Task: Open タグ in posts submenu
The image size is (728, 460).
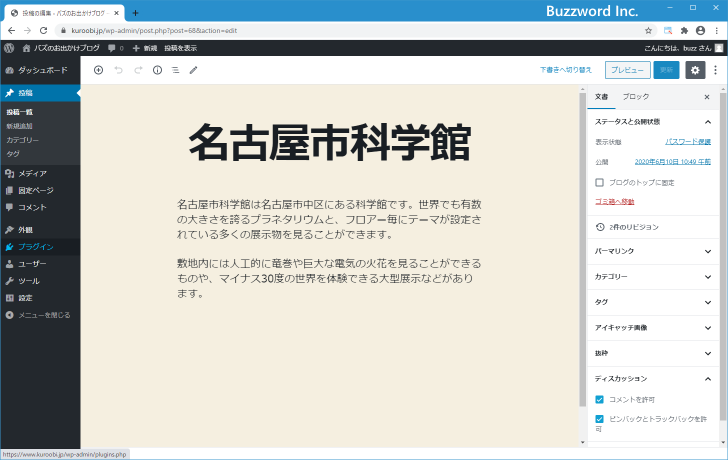Action: 13,154
